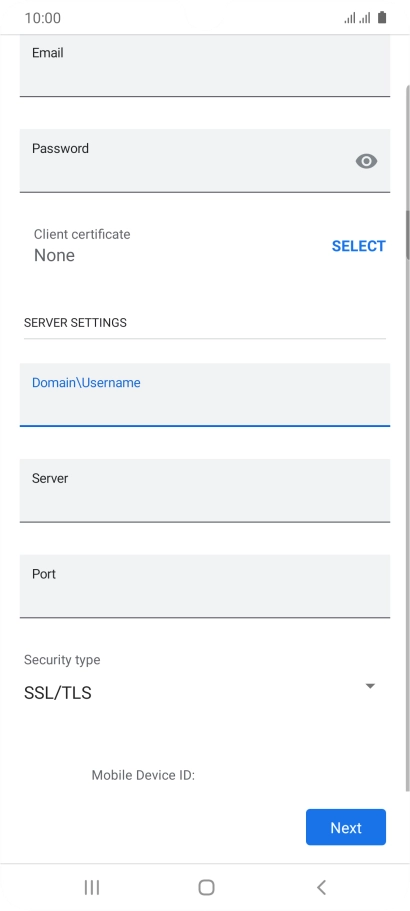Image resolution: width=410 pixels, height=911 pixels.
Task: Tap the back navigation arrow
Action: click(321, 887)
